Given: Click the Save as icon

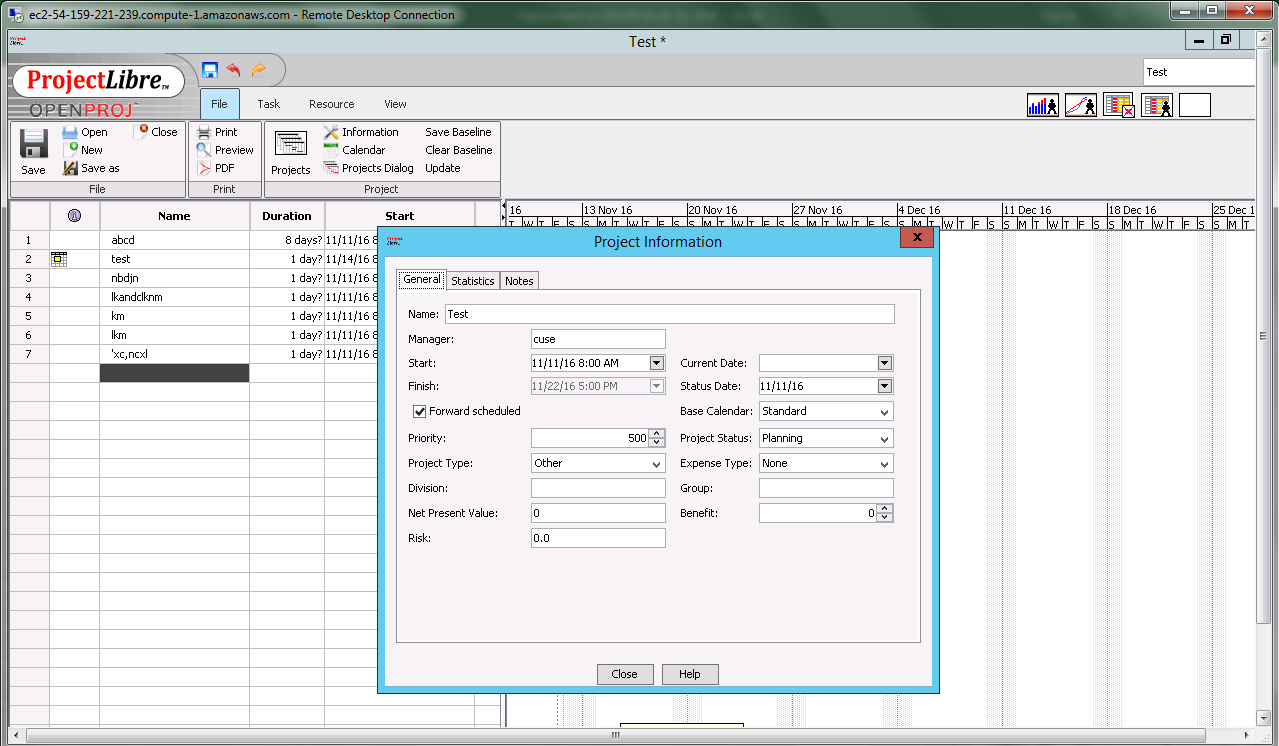Looking at the screenshot, I should [x=70, y=168].
